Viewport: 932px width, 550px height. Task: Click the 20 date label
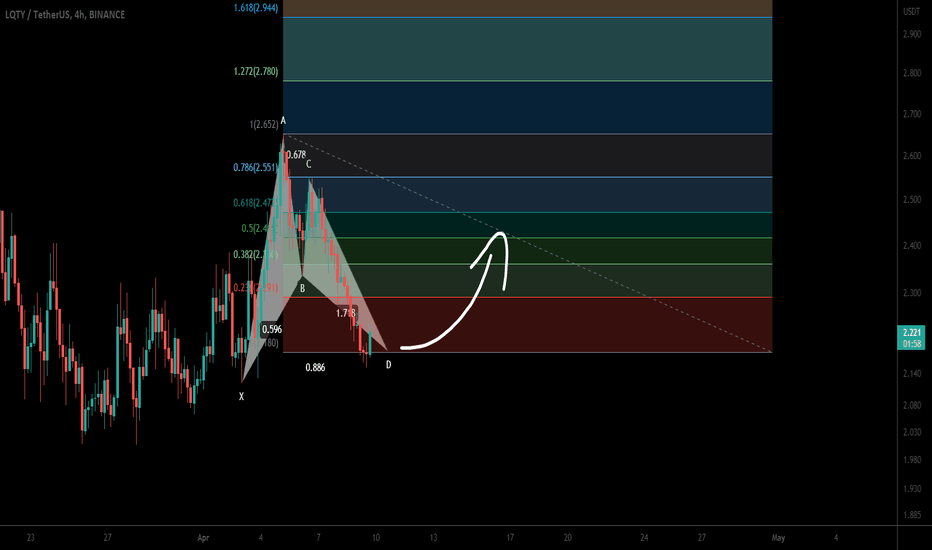pos(568,538)
